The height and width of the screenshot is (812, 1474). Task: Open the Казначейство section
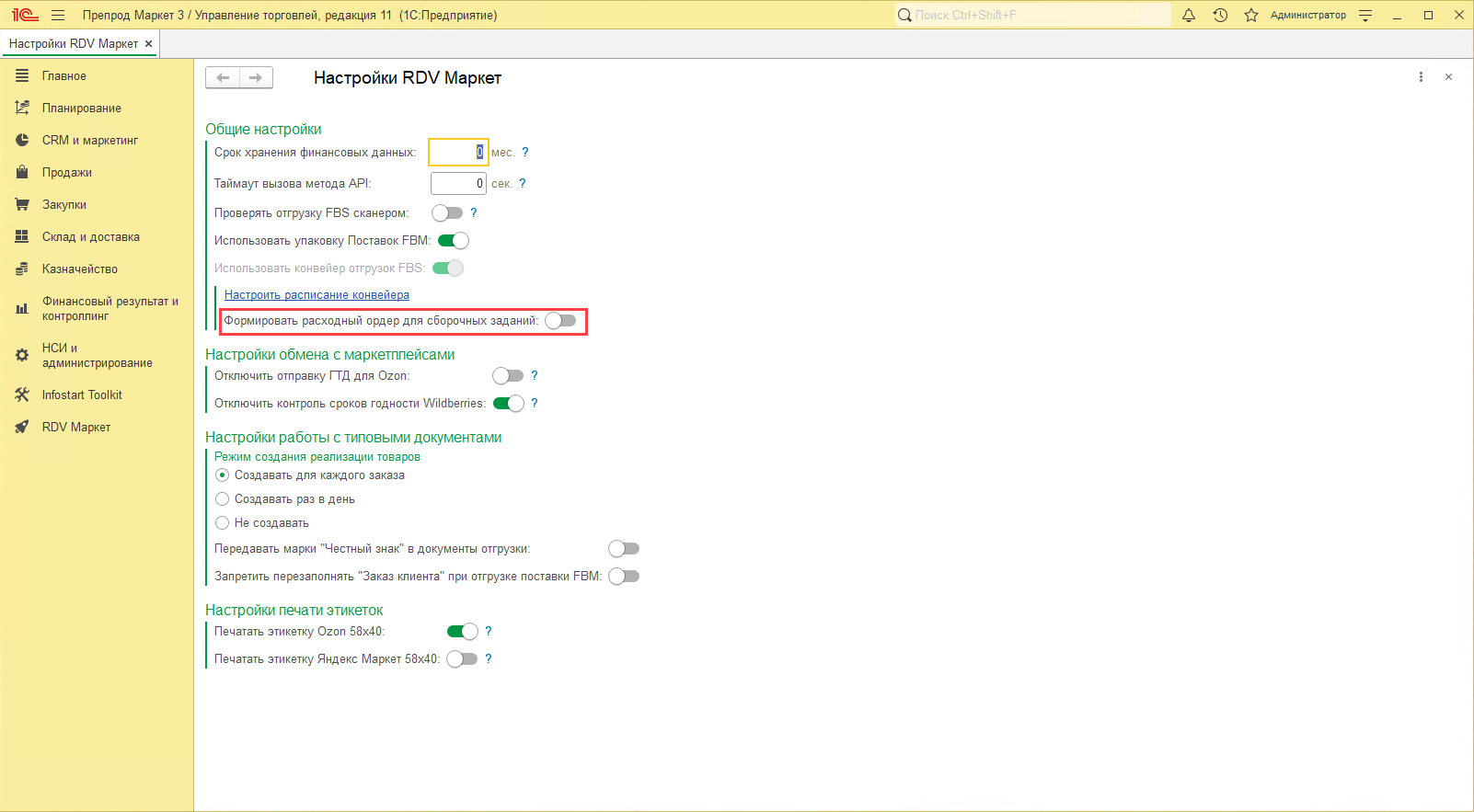tap(97, 269)
